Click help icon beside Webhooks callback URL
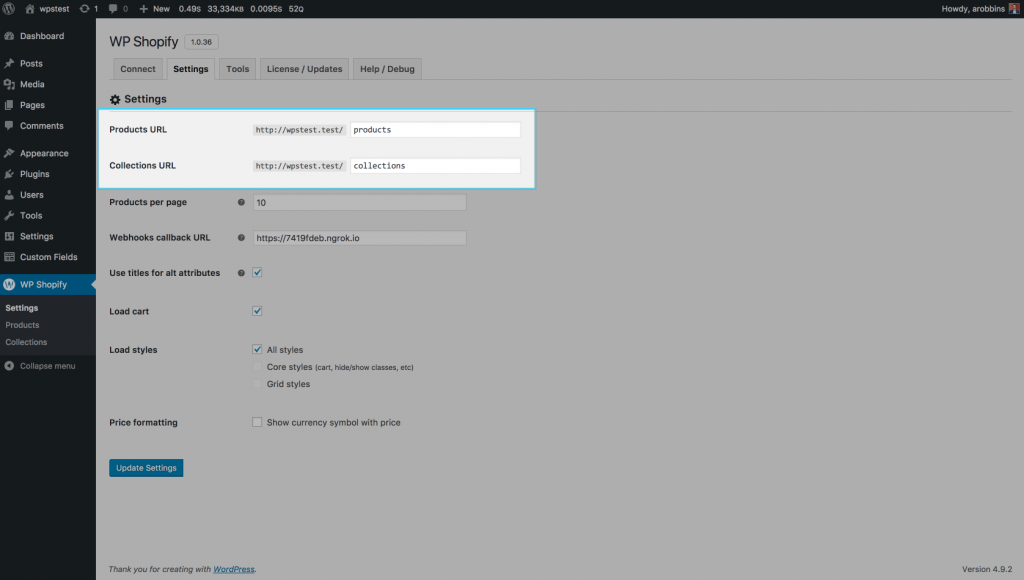The width and height of the screenshot is (1024, 580). 241,238
